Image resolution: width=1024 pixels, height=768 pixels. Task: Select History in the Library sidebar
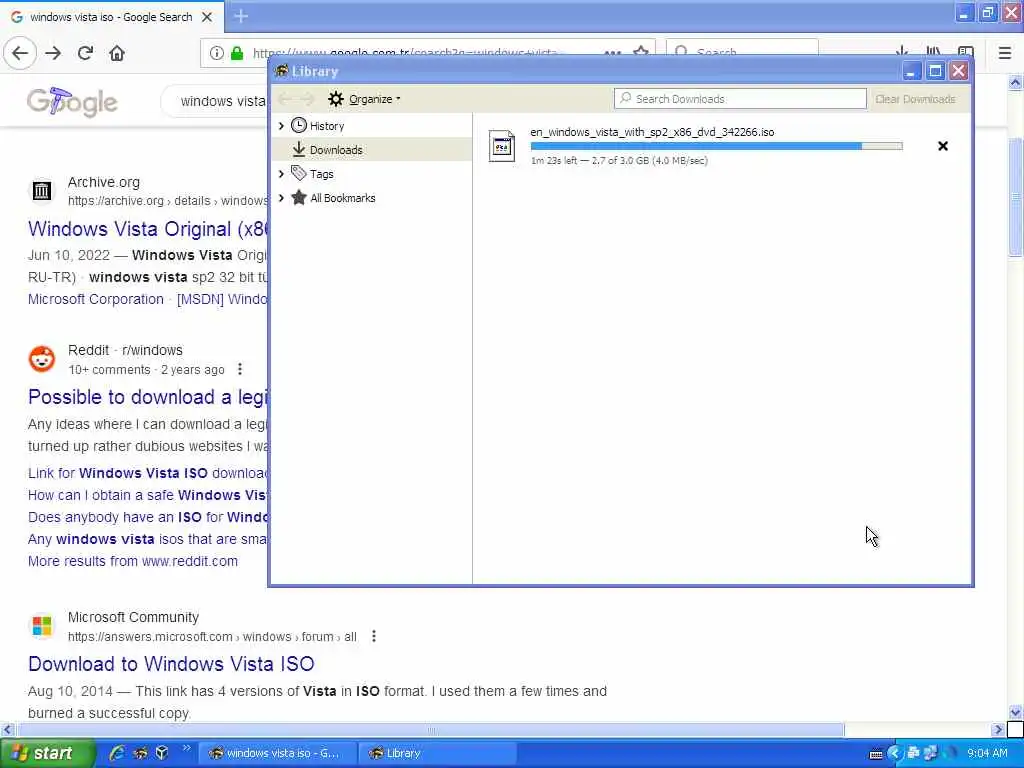[x=327, y=126]
